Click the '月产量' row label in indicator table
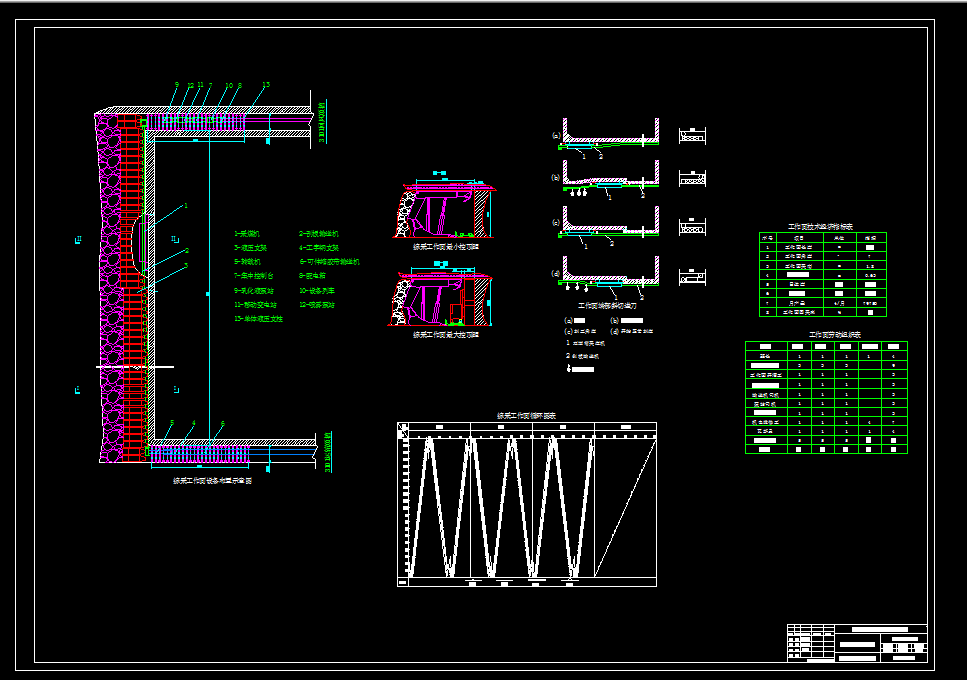This screenshot has height=680, width=967. [x=798, y=303]
